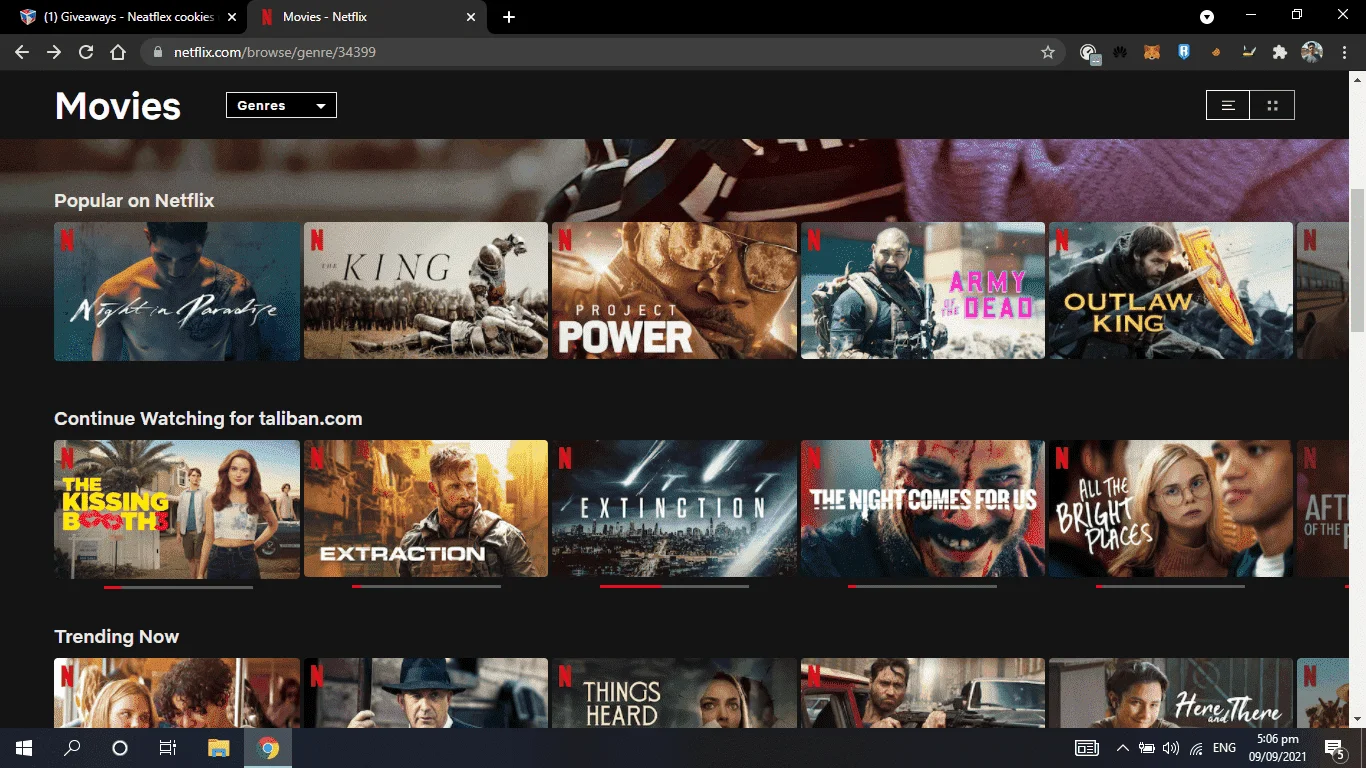Open Windows taskbar search
The height and width of the screenshot is (768, 1366).
72,748
